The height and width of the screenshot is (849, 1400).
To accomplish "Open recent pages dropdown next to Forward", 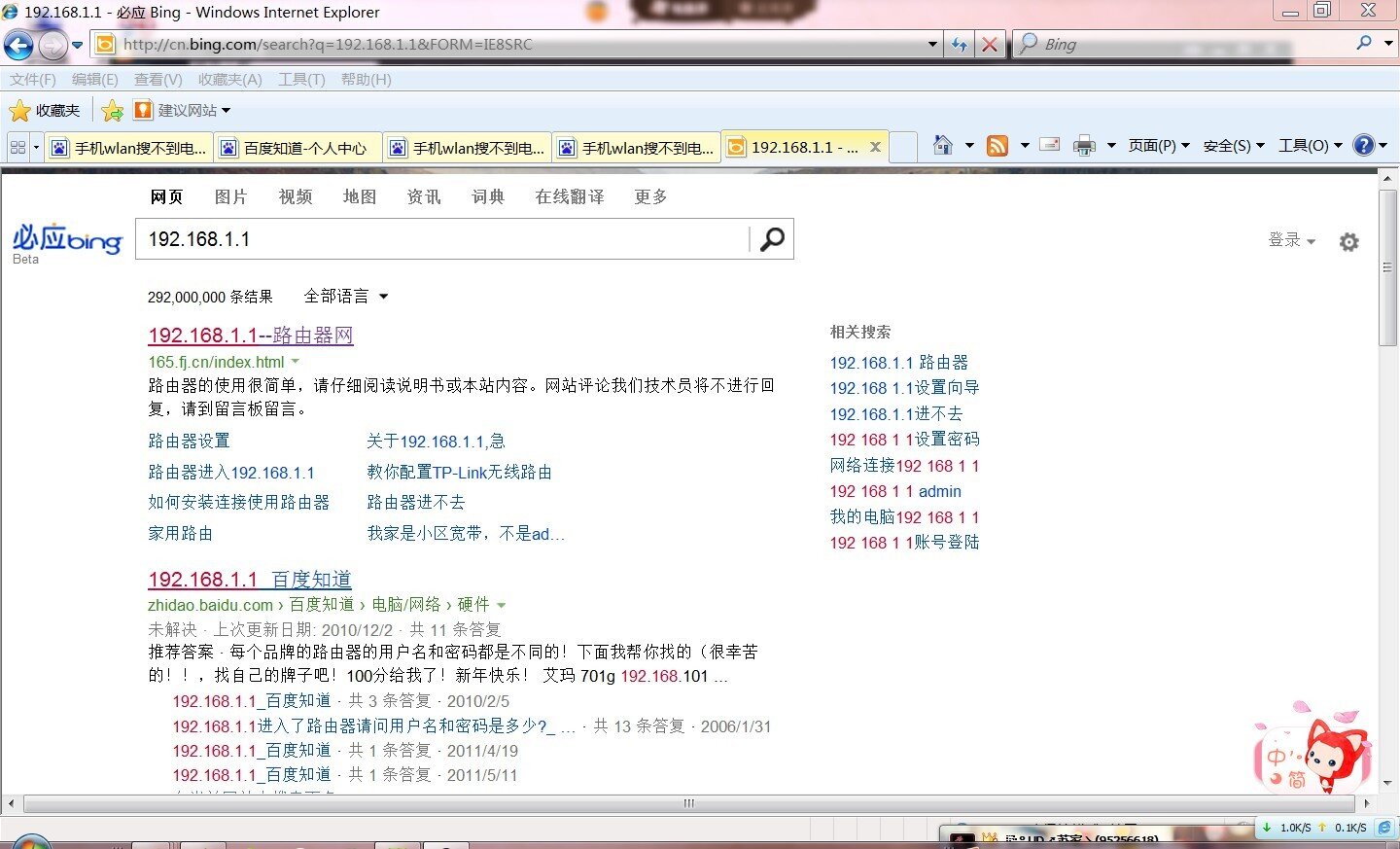I will pyautogui.click(x=78, y=45).
